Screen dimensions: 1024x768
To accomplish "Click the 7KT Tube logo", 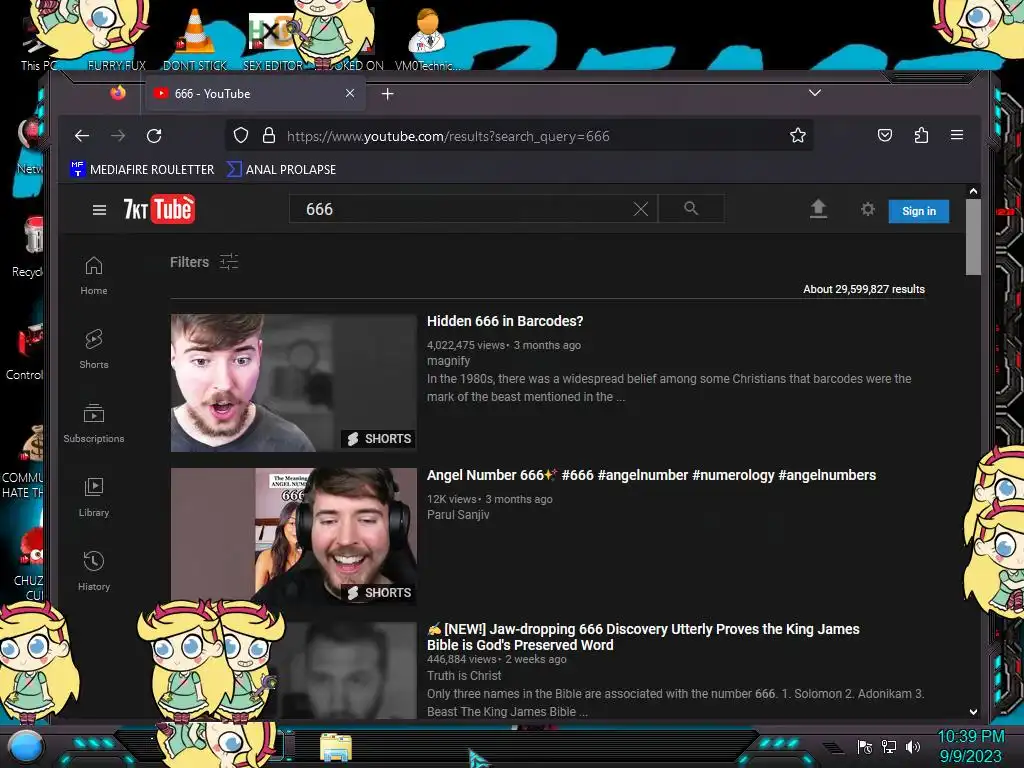I will pyautogui.click(x=159, y=209).
